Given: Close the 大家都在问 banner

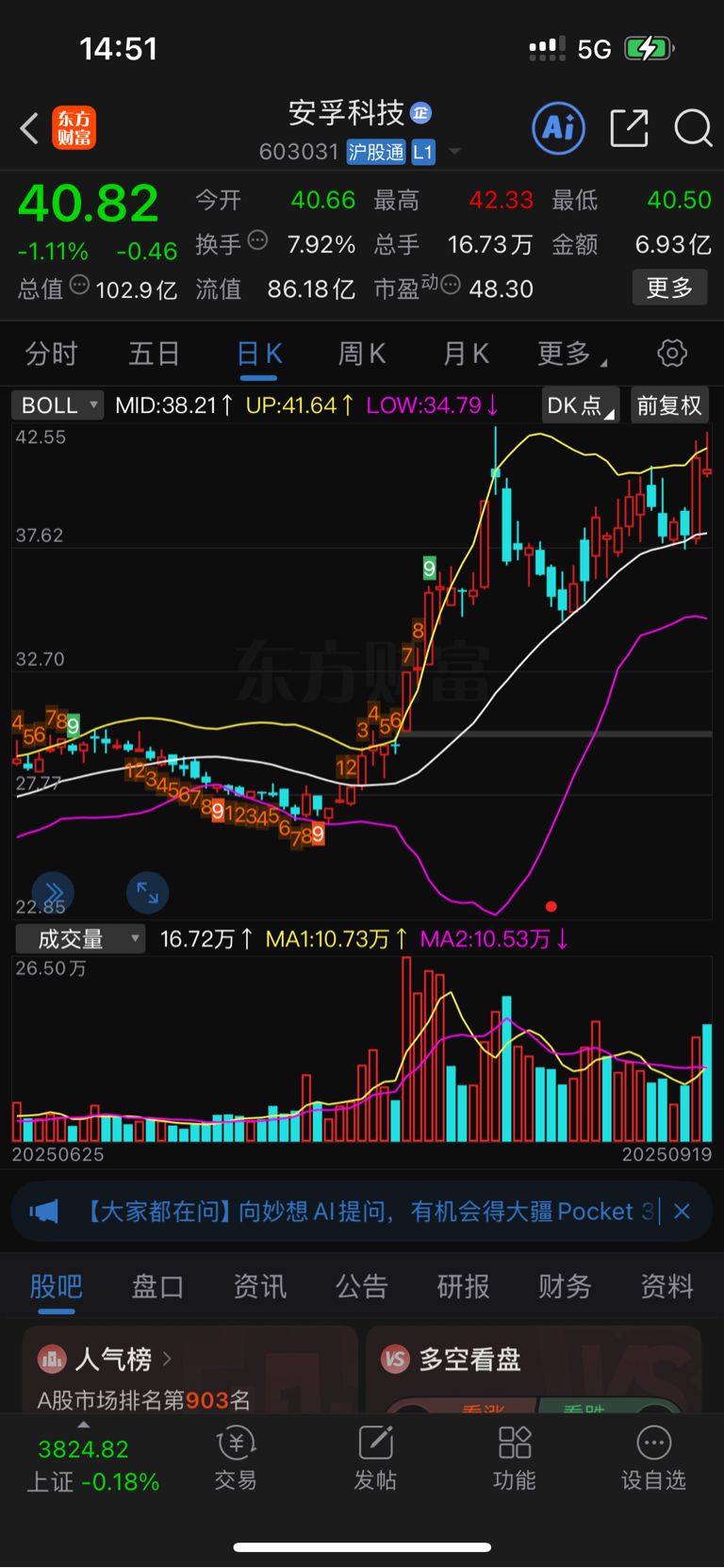Looking at the screenshot, I should [x=683, y=1212].
